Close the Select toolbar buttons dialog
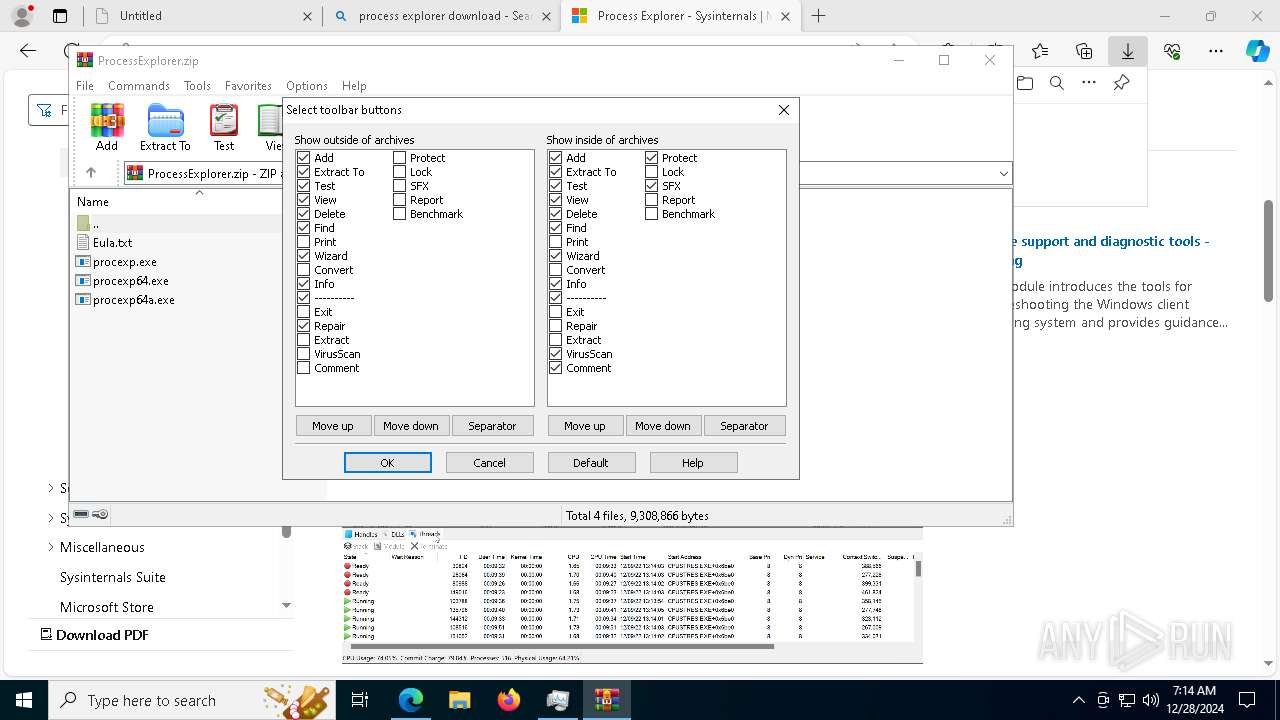The height and width of the screenshot is (720, 1280). (784, 110)
